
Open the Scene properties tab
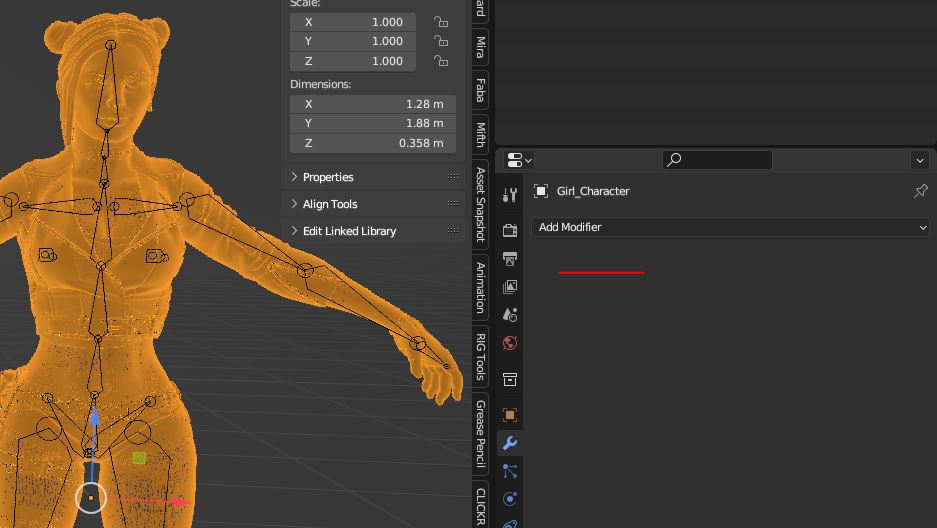click(x=510, y=315)
